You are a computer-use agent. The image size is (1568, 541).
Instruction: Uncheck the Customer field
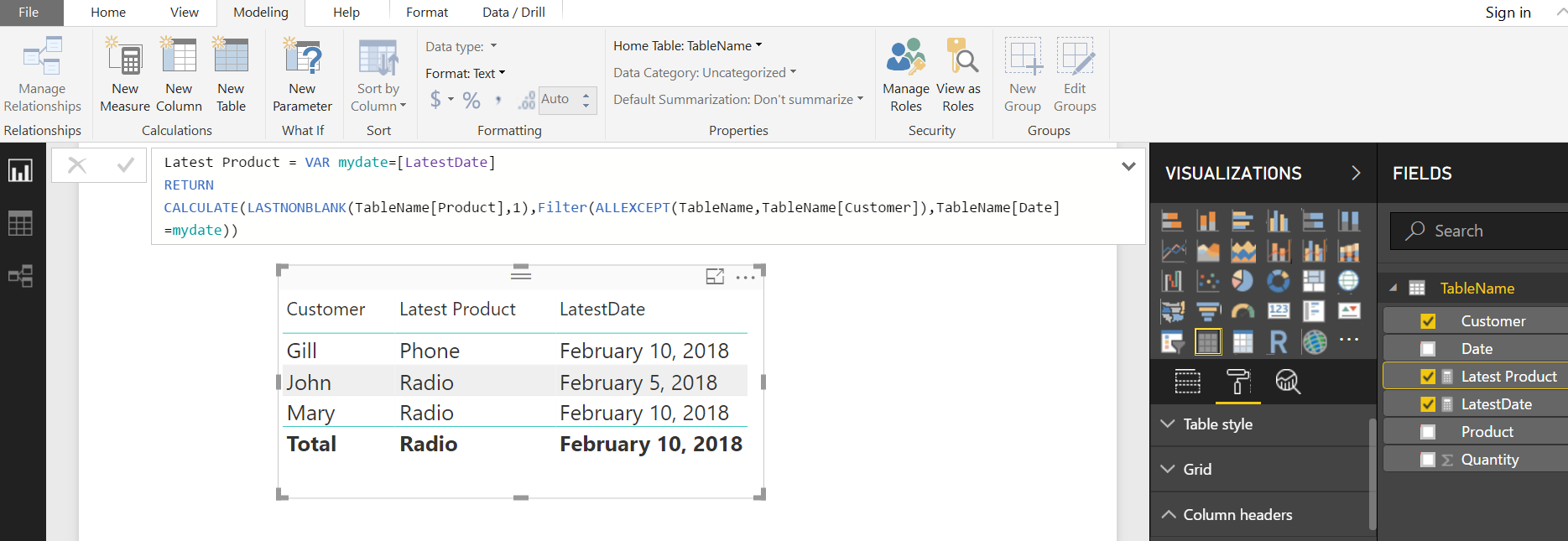coord(1428,321)
